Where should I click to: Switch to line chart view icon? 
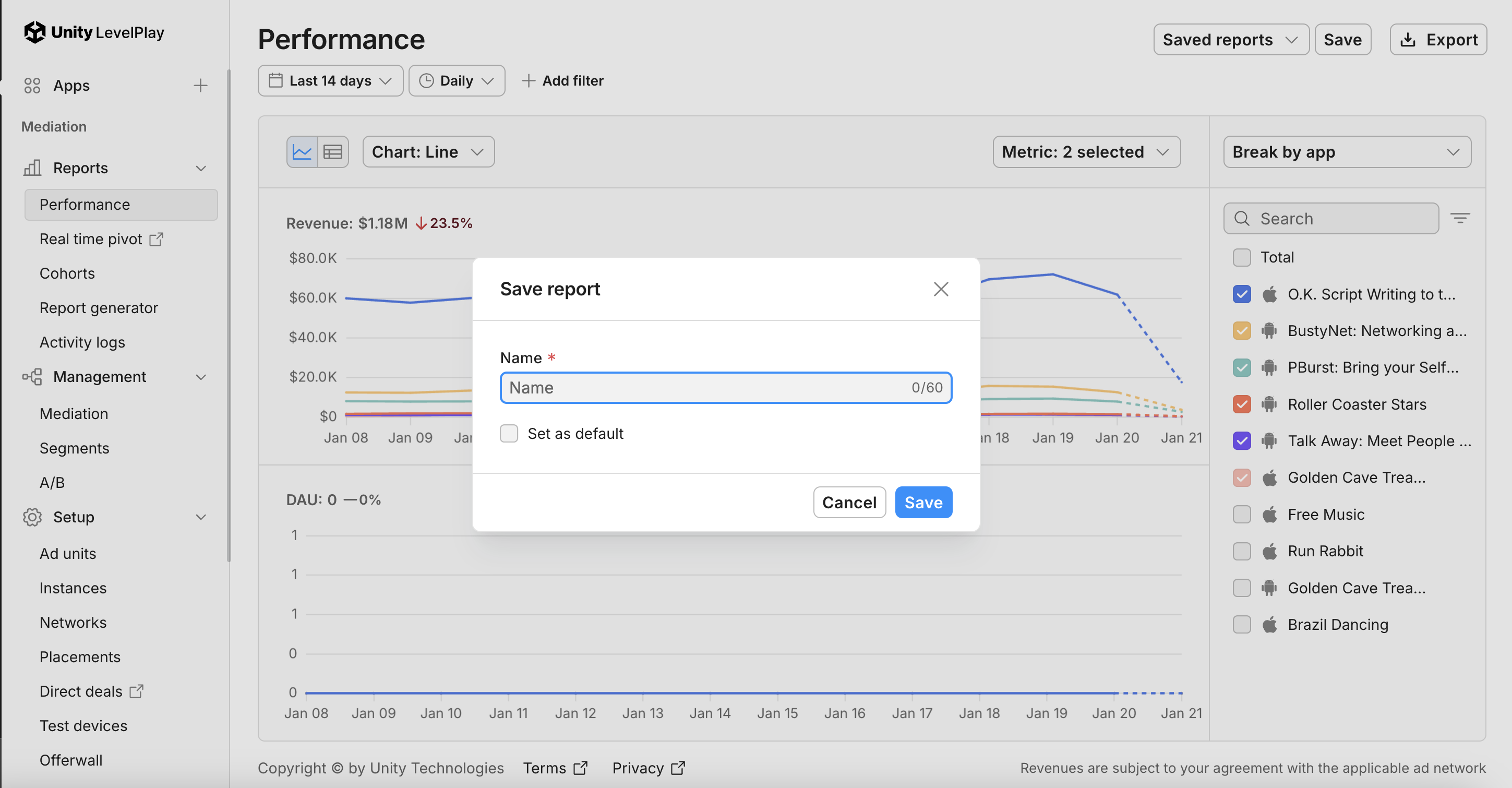302,152
